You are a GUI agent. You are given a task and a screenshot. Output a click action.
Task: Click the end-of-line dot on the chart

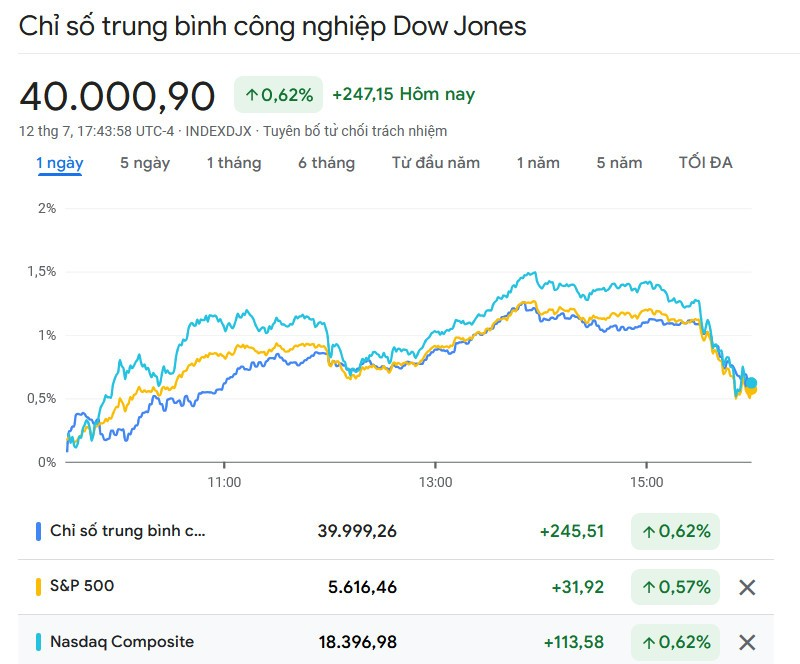[x=750, y=383]
